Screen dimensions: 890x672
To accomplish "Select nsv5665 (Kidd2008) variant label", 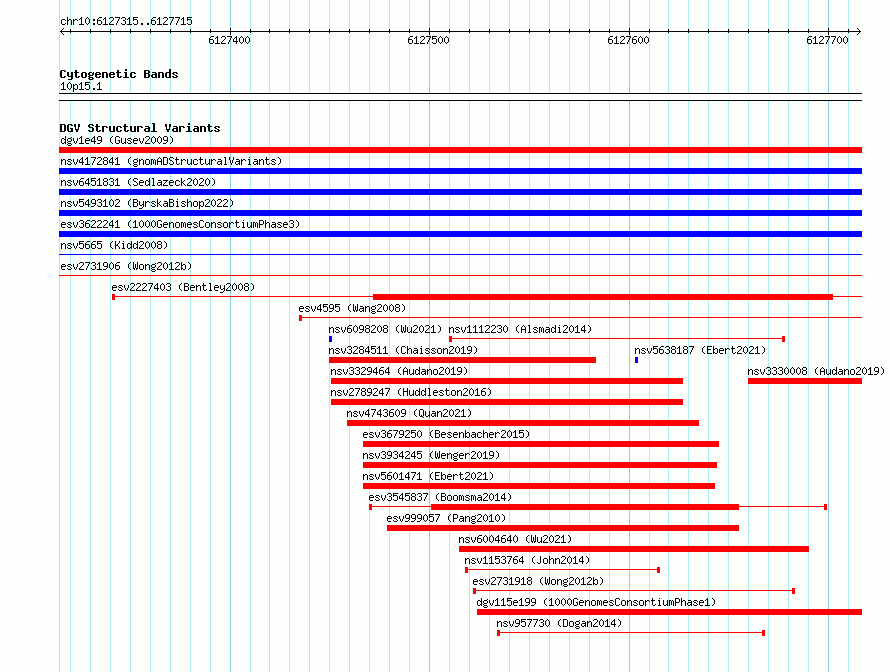I will 114,245.
